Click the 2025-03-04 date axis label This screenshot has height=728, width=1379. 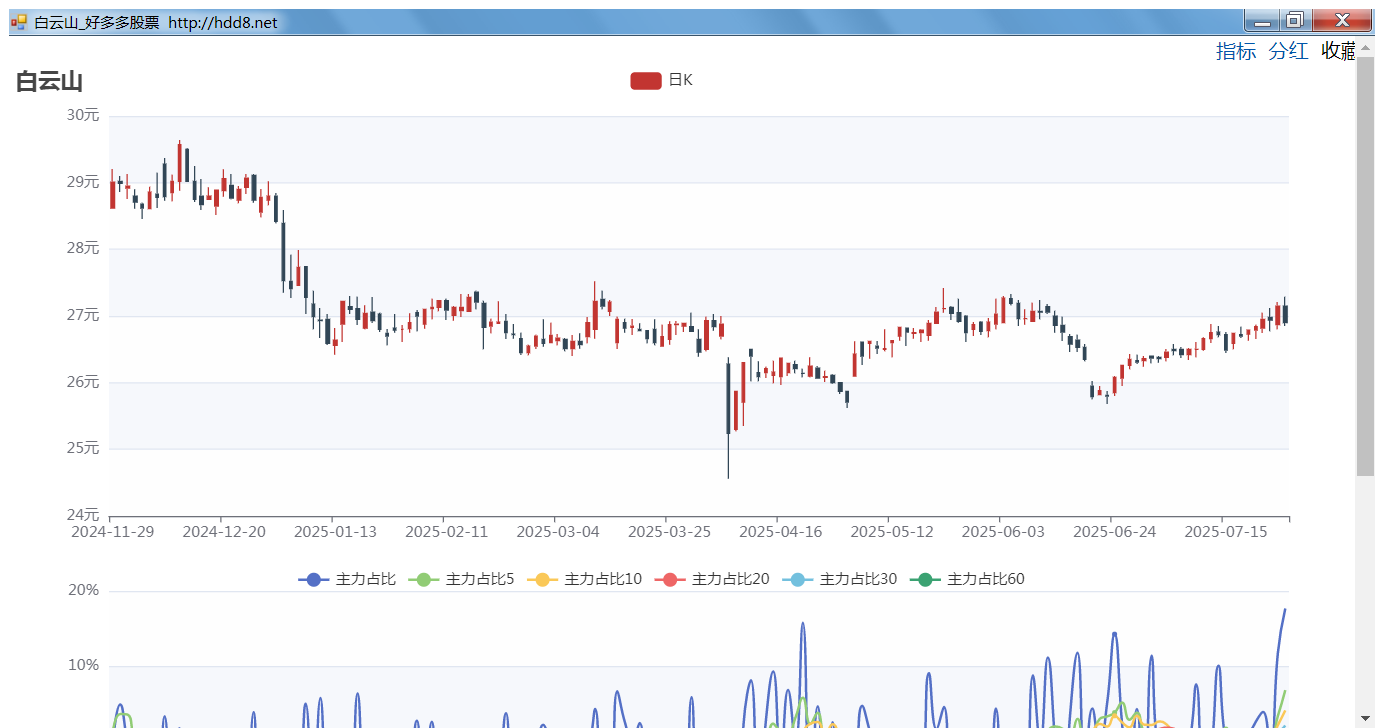pyautogui.click(x=558, y=531)
